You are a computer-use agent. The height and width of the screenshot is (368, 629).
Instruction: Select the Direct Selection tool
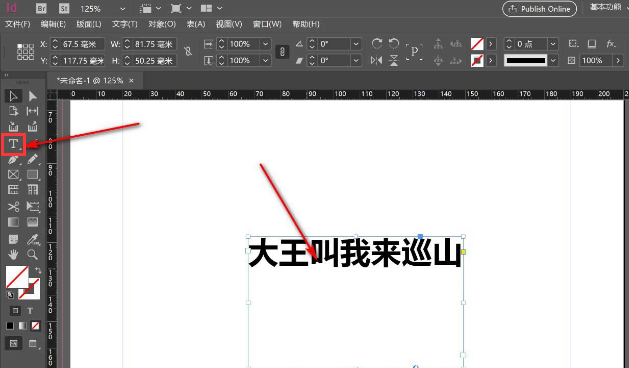tap(32, 96)
